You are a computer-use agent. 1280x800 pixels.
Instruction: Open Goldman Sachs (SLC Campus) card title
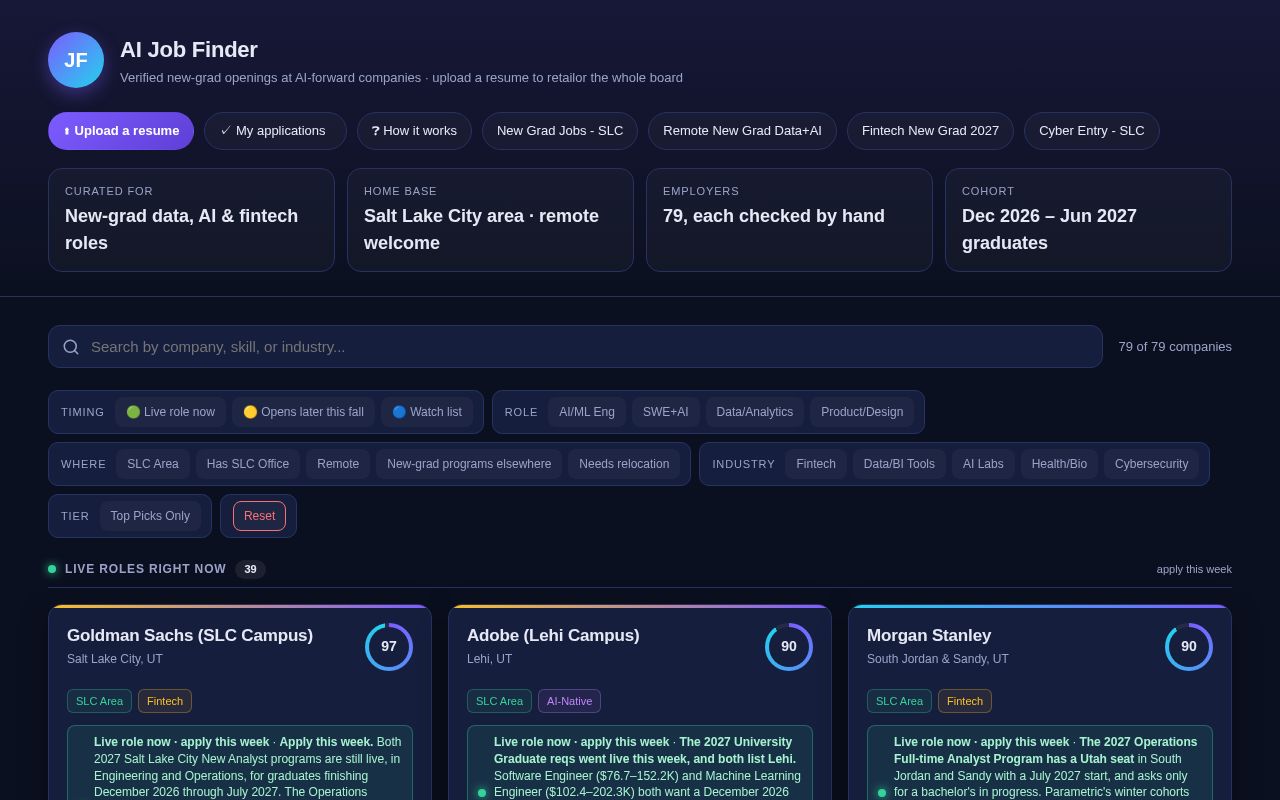[190, 636]
